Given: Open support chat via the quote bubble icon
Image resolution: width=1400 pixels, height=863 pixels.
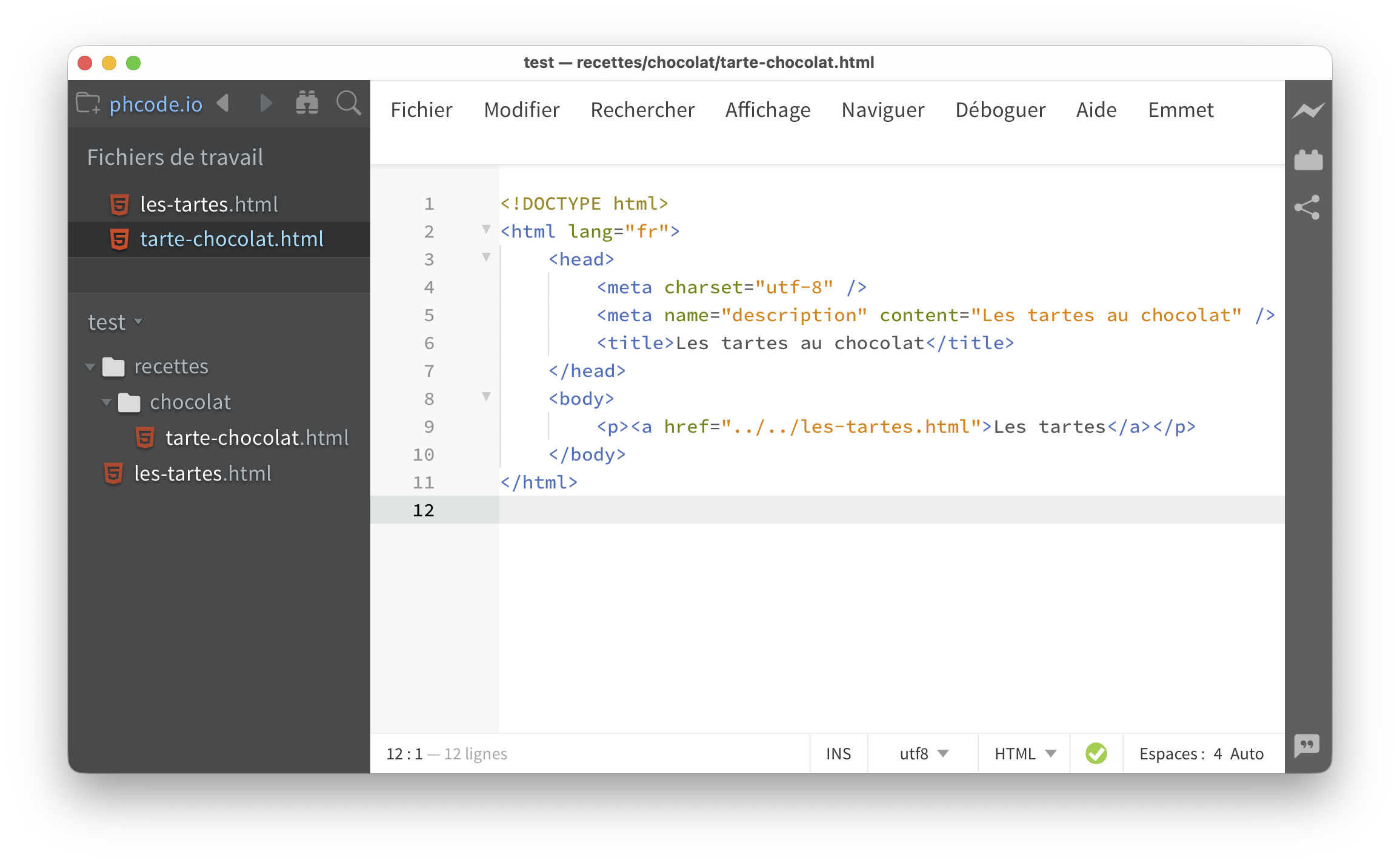Looking at the screenshot, I should 1307,746.
